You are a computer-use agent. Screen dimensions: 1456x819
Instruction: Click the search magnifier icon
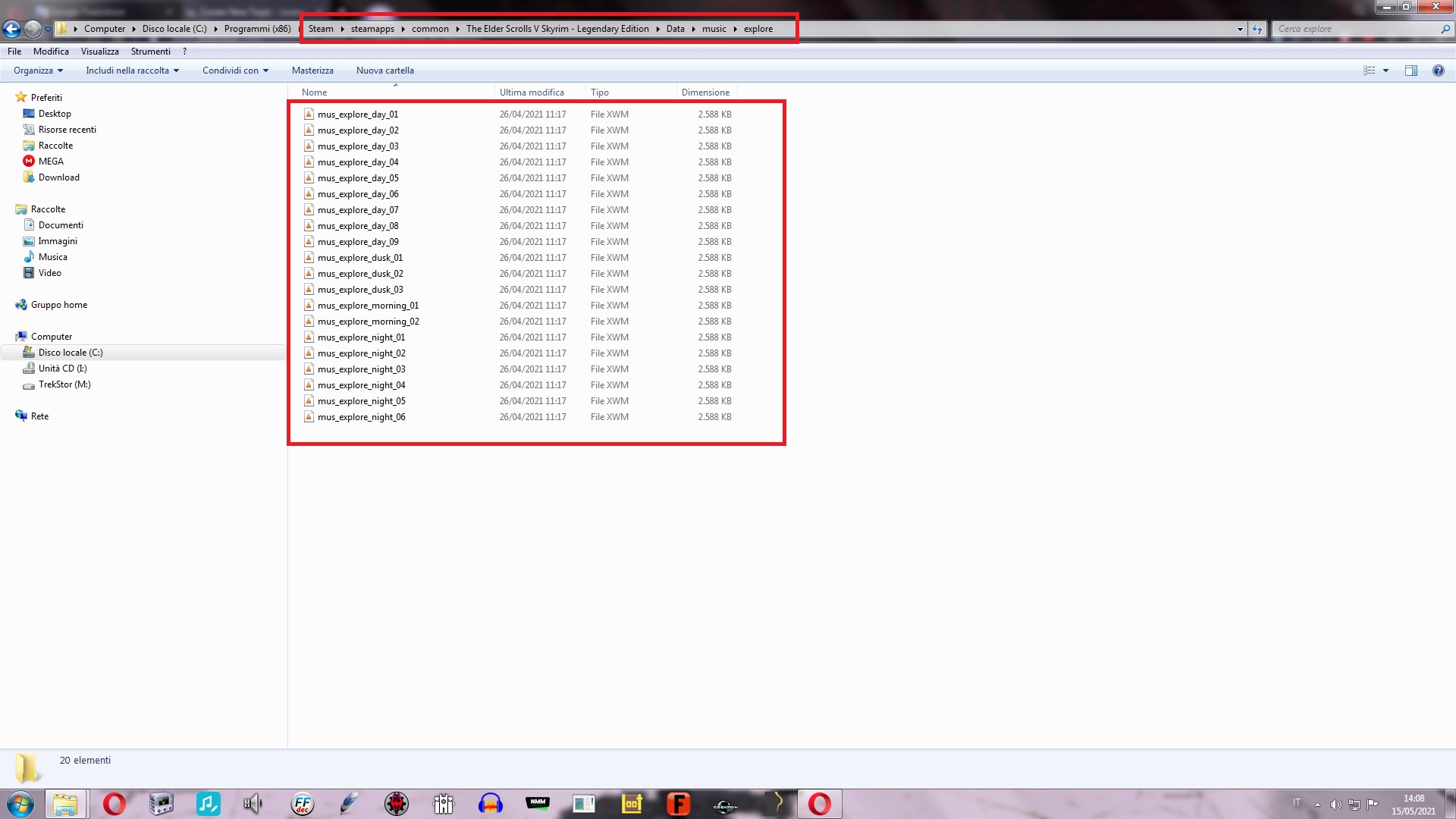point(1445,29)
